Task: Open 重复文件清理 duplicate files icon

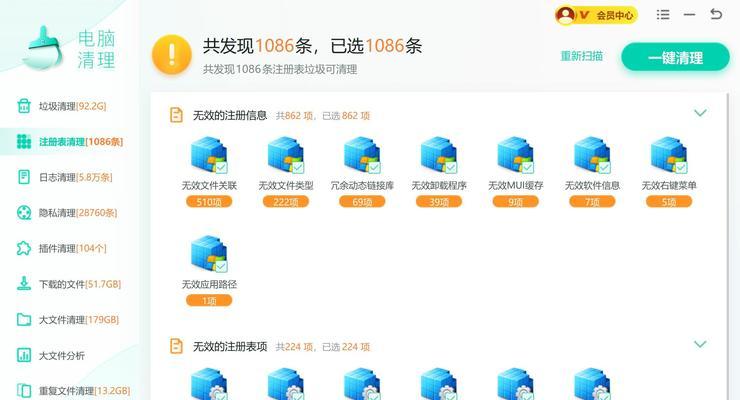Action: click(24, 391)
